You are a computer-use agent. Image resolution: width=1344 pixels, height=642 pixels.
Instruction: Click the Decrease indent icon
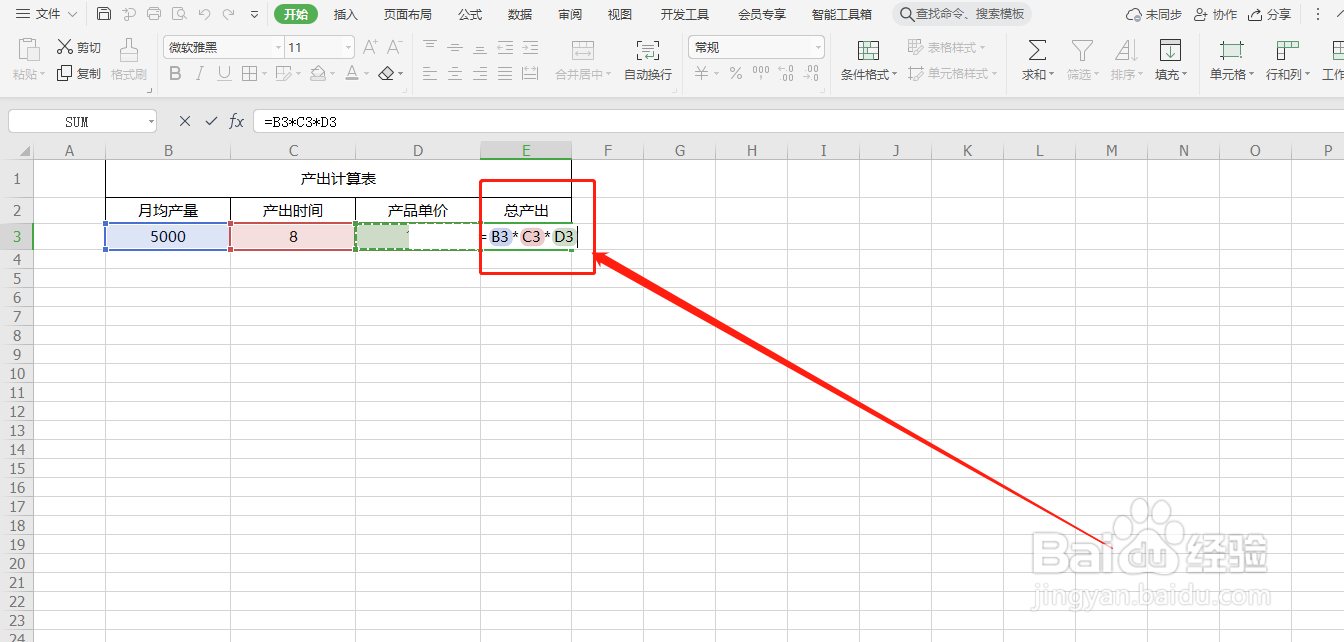pyautogui.click(x=505, y=47)
